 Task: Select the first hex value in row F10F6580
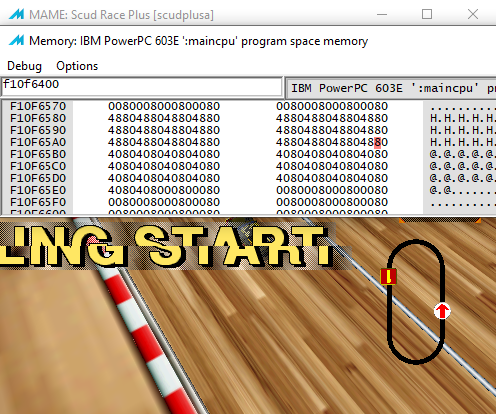point(164,118)
